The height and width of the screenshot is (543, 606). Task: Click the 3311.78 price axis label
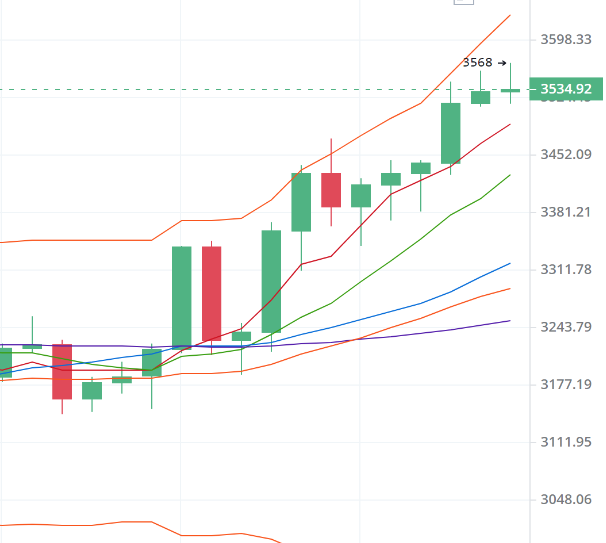click(566, 270)
